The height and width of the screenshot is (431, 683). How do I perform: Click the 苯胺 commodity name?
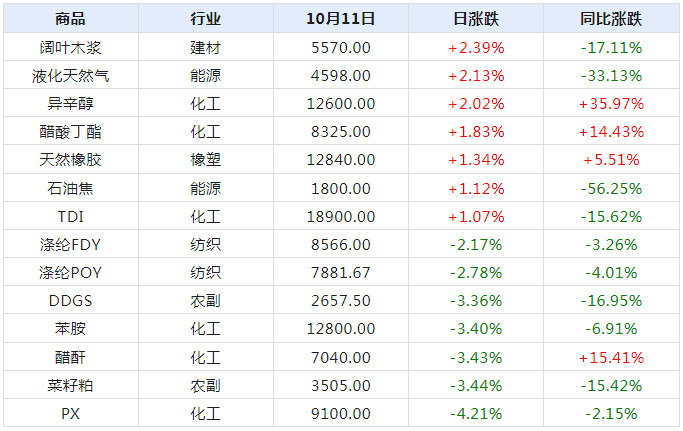(70, 328)
